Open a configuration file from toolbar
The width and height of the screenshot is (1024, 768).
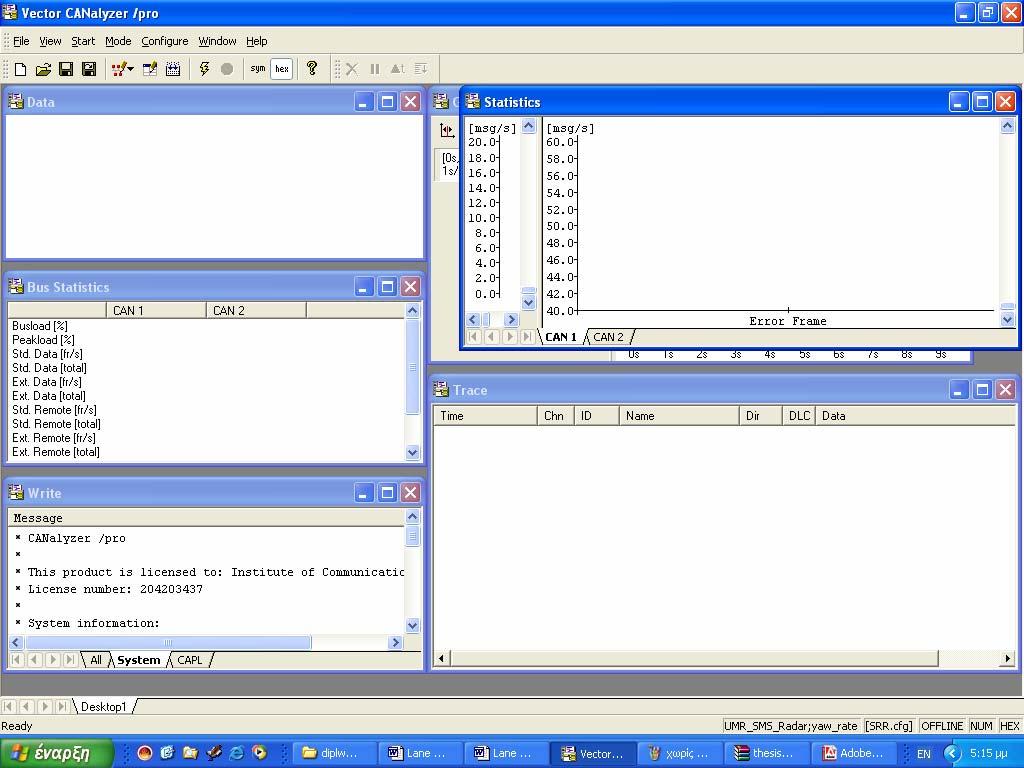[x=43, y=69]
